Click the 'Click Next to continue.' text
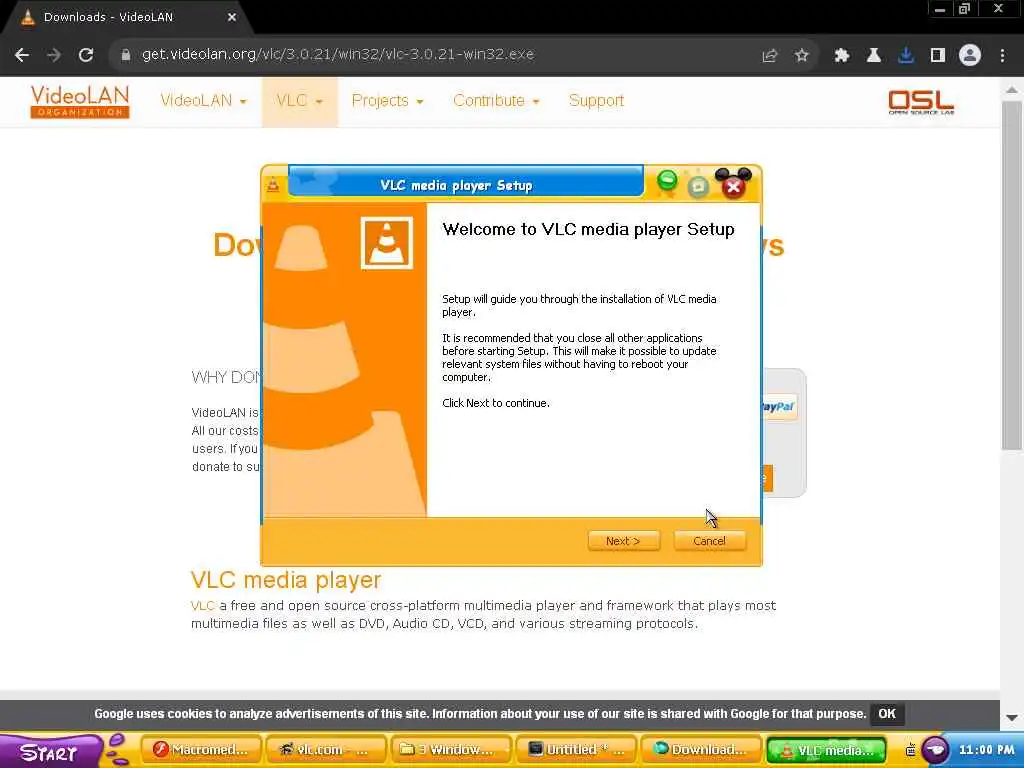This screenshot has width=1024, height=768. (496, 403)
